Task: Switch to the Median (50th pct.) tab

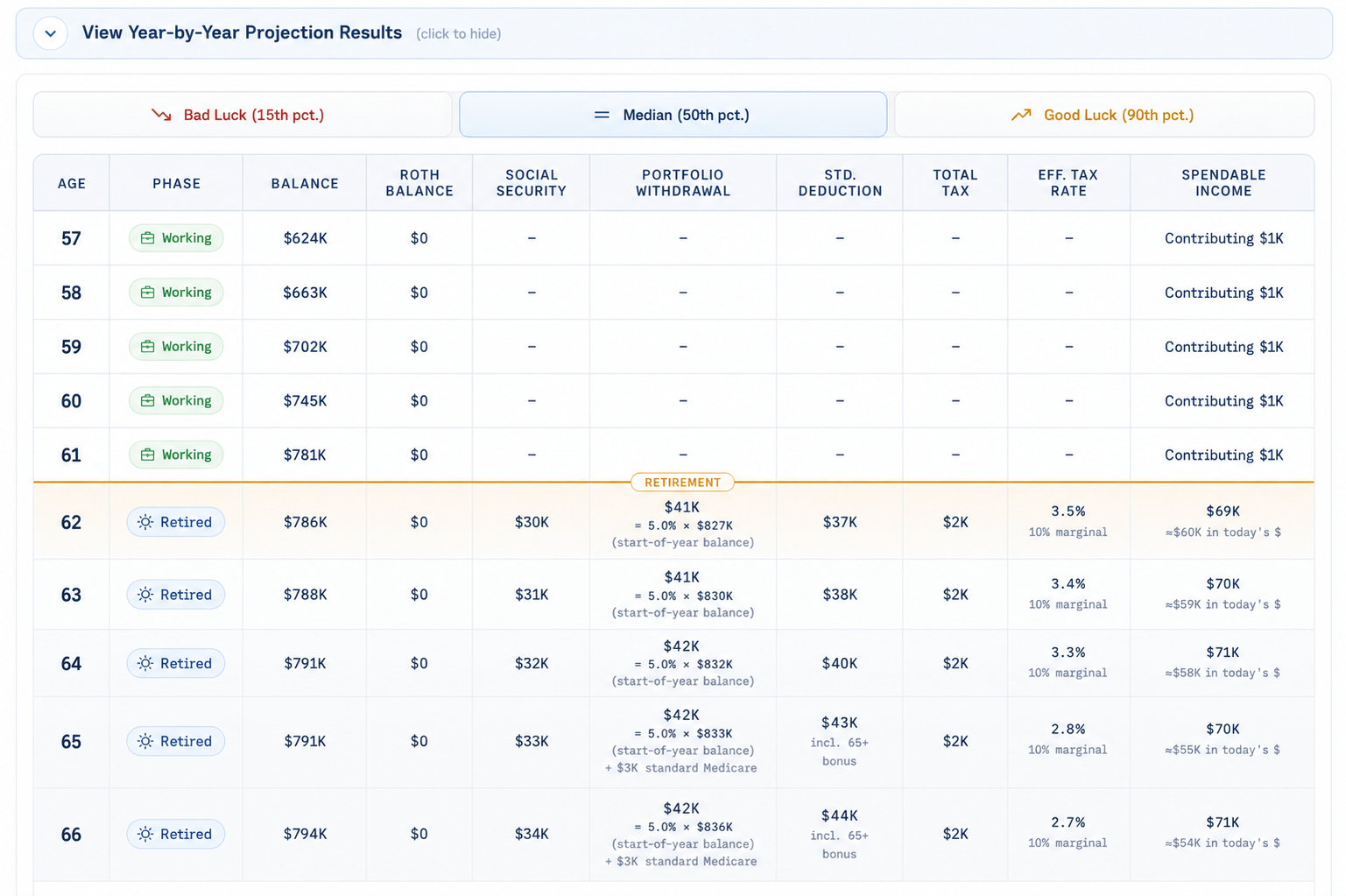Action: [x=673, y=115]
